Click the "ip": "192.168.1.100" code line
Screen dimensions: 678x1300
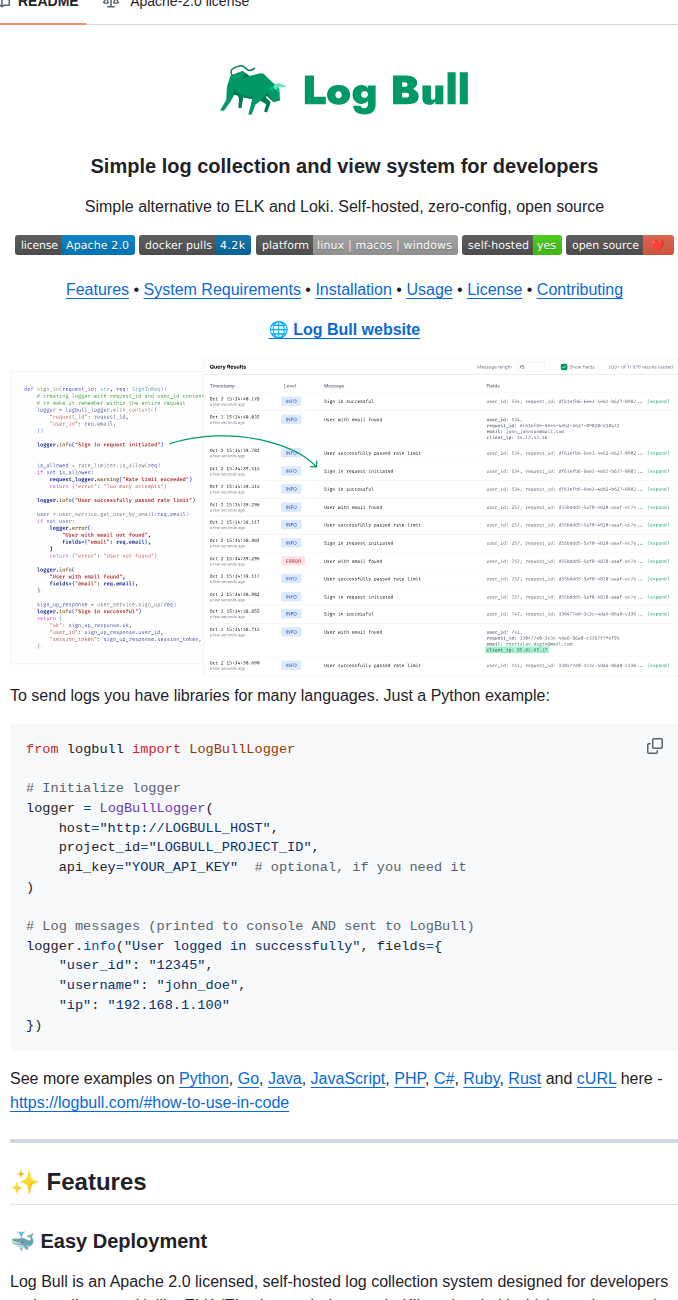144,1005
